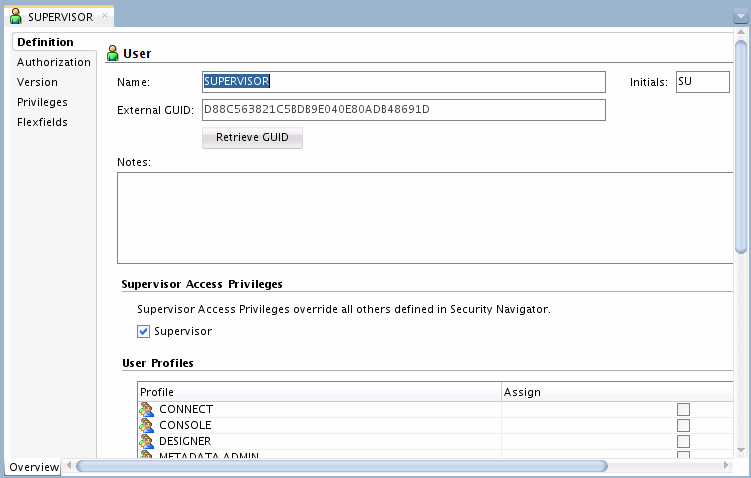The width and height of the screenshot is (751, 478).
Task: Switch to the Authorization tab
Action: [x=54, y=62]
